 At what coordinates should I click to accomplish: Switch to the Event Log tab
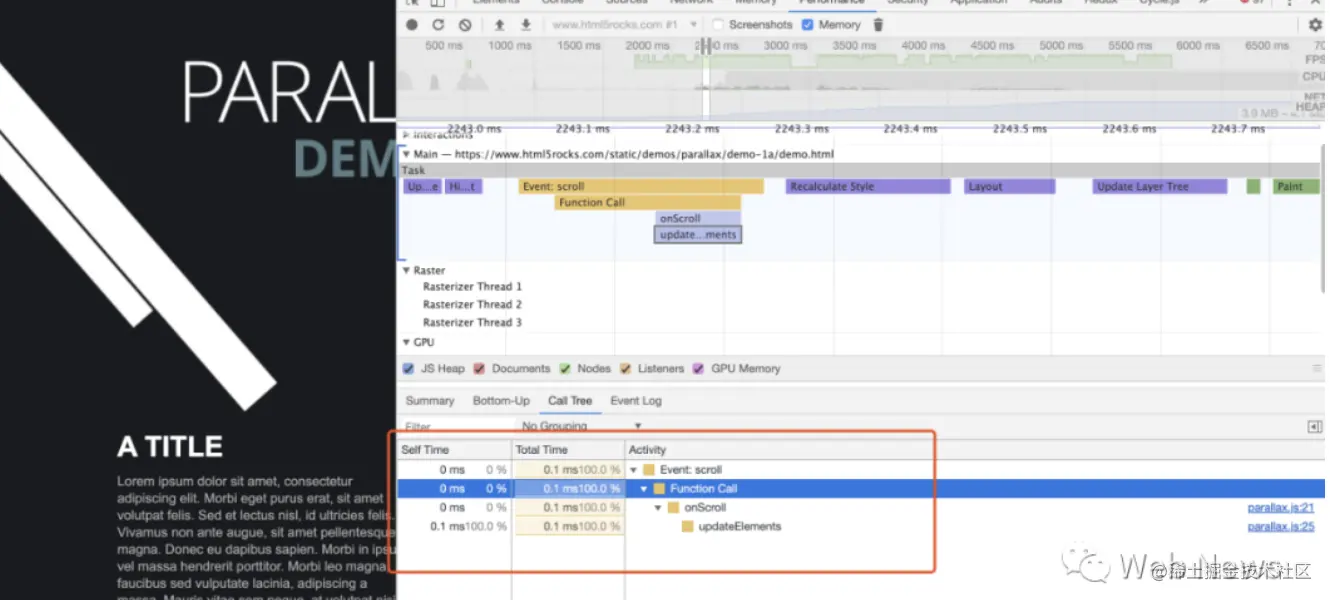636,401
